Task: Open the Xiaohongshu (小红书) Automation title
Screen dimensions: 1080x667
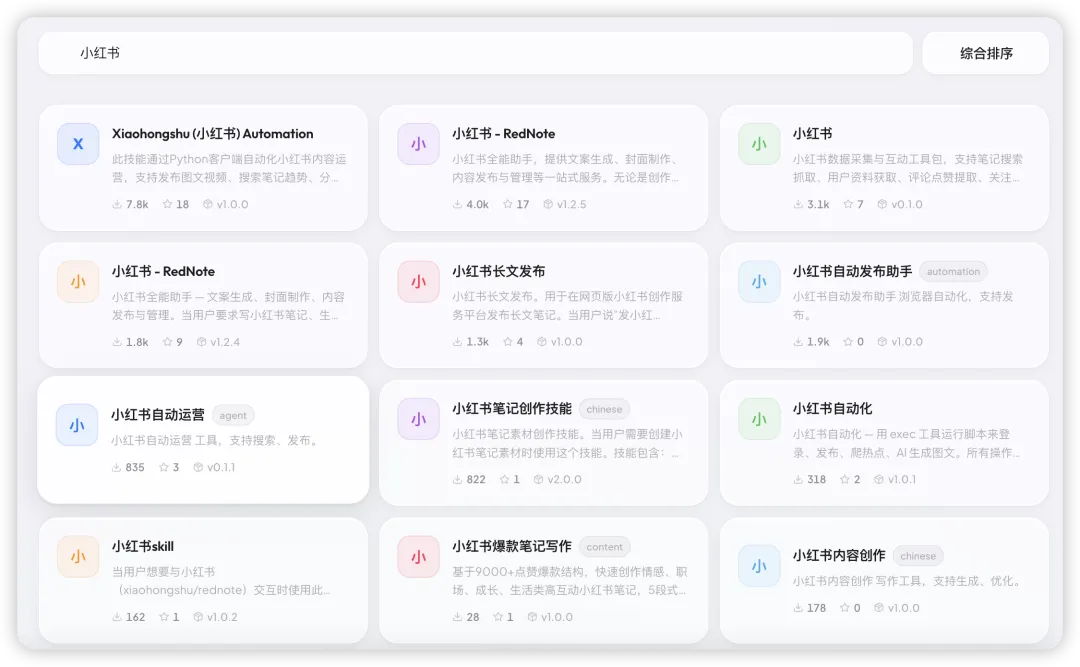Action: (x=213, y=134)
